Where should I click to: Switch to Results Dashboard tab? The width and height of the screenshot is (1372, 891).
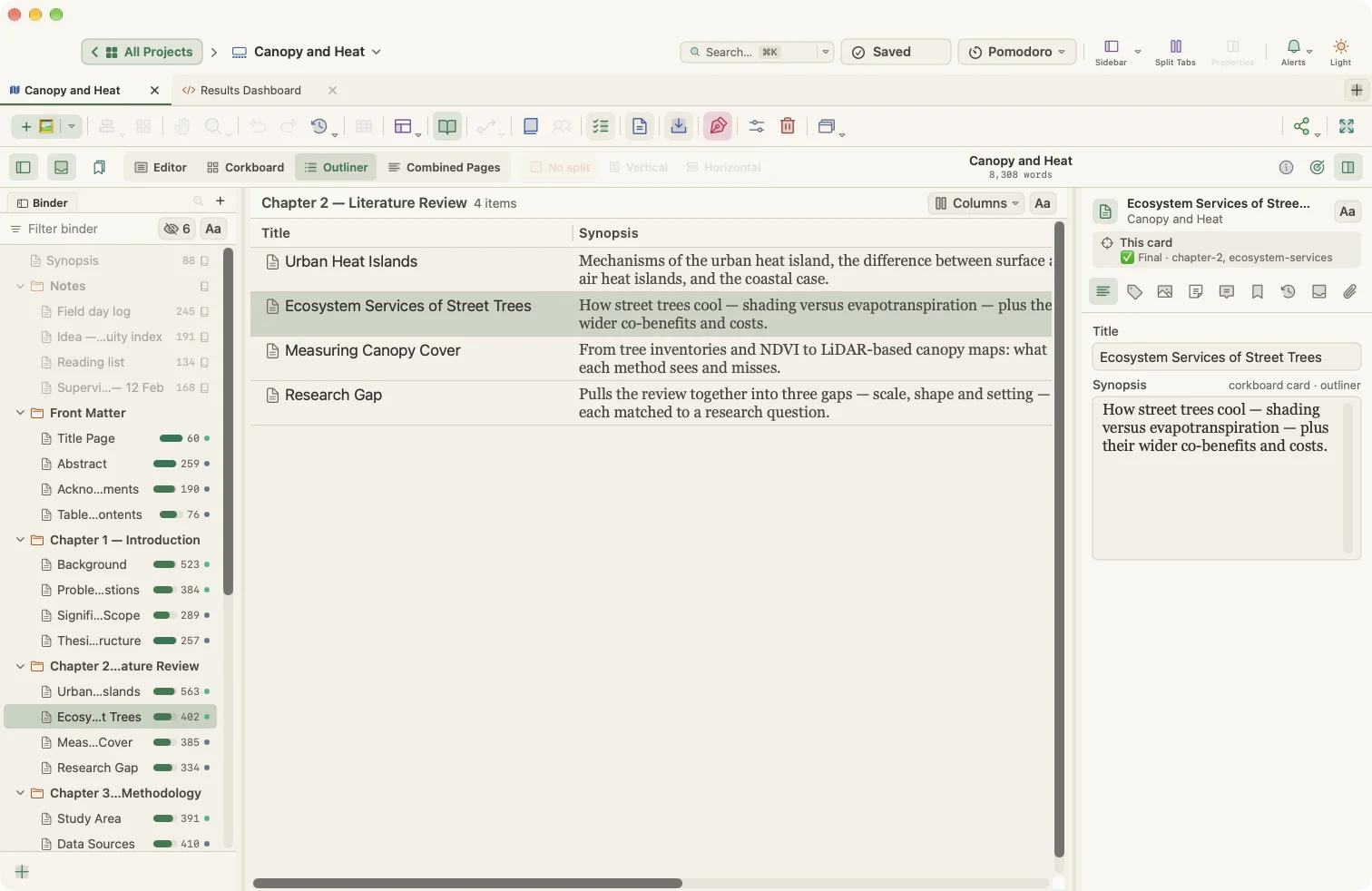click(x=250, y=90)
